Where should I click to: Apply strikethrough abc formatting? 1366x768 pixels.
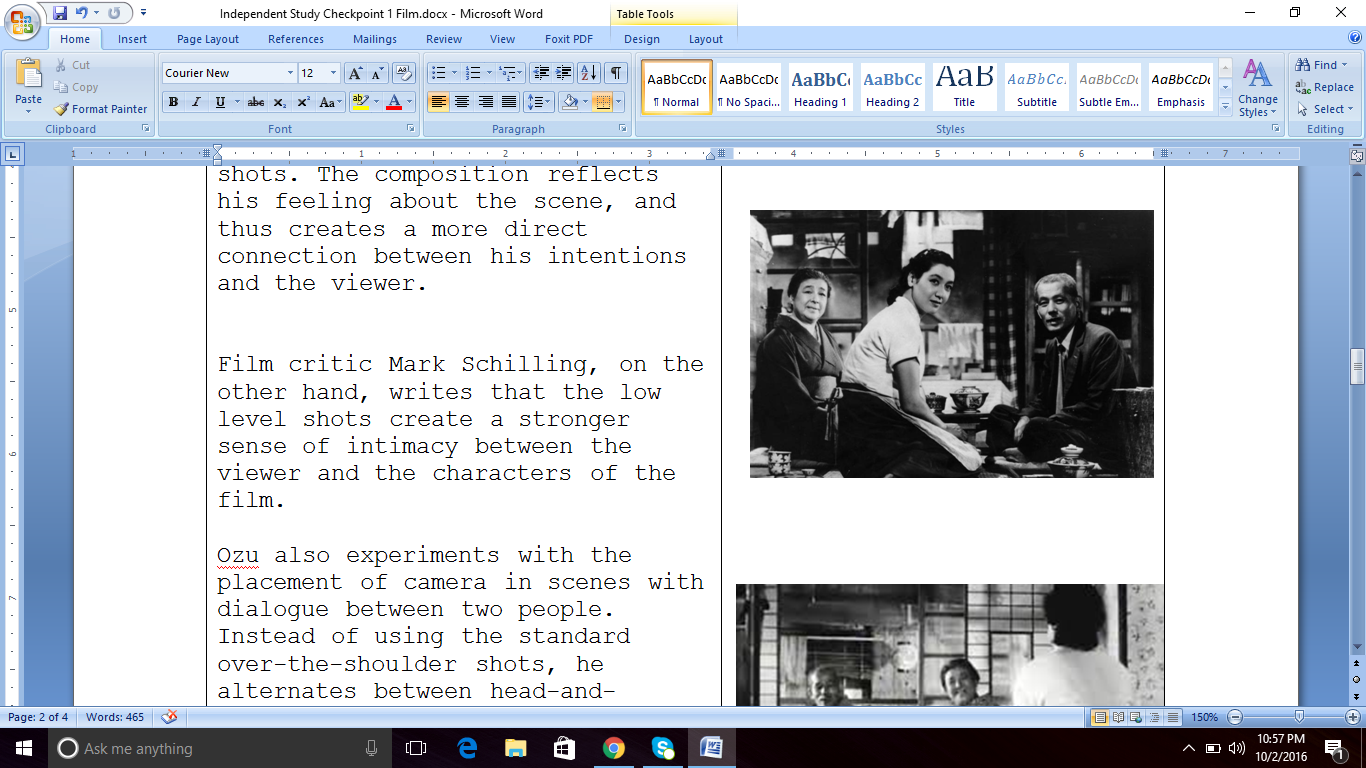[256, 102]
